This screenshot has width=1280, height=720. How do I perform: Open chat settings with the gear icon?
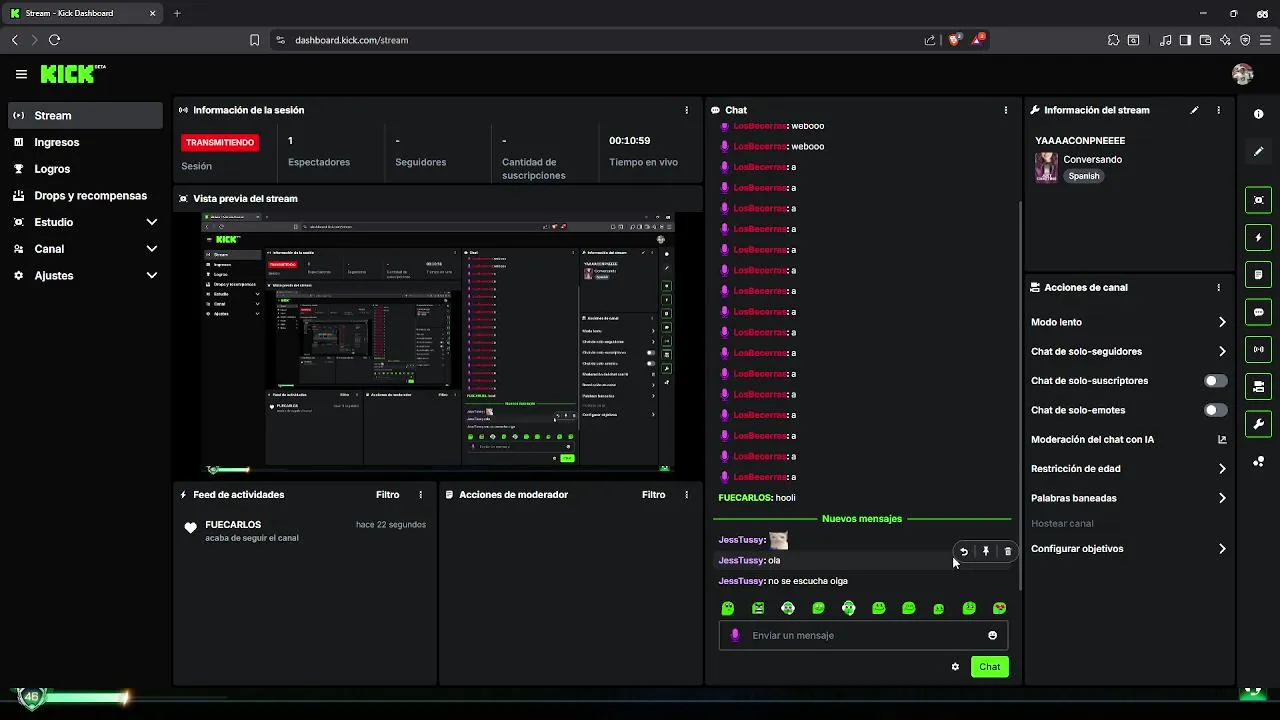(x=955, y=667)
